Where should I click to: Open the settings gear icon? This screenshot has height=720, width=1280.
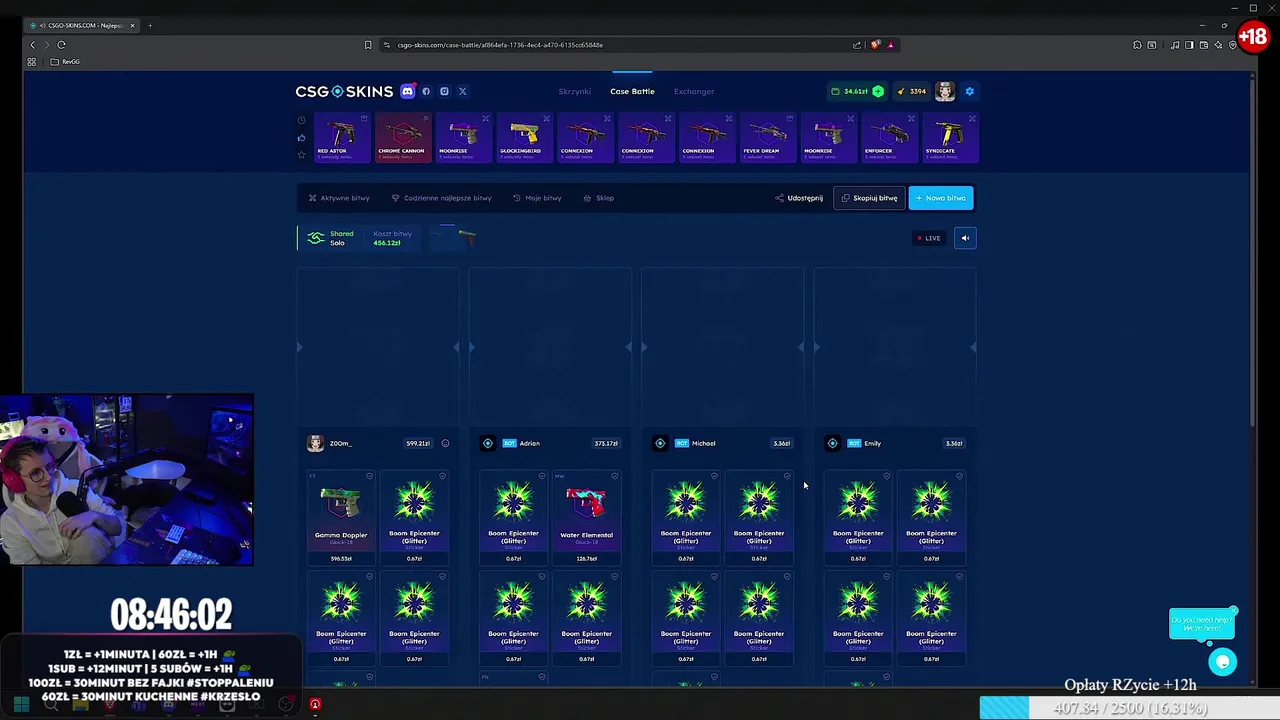[x=969, y=91]
